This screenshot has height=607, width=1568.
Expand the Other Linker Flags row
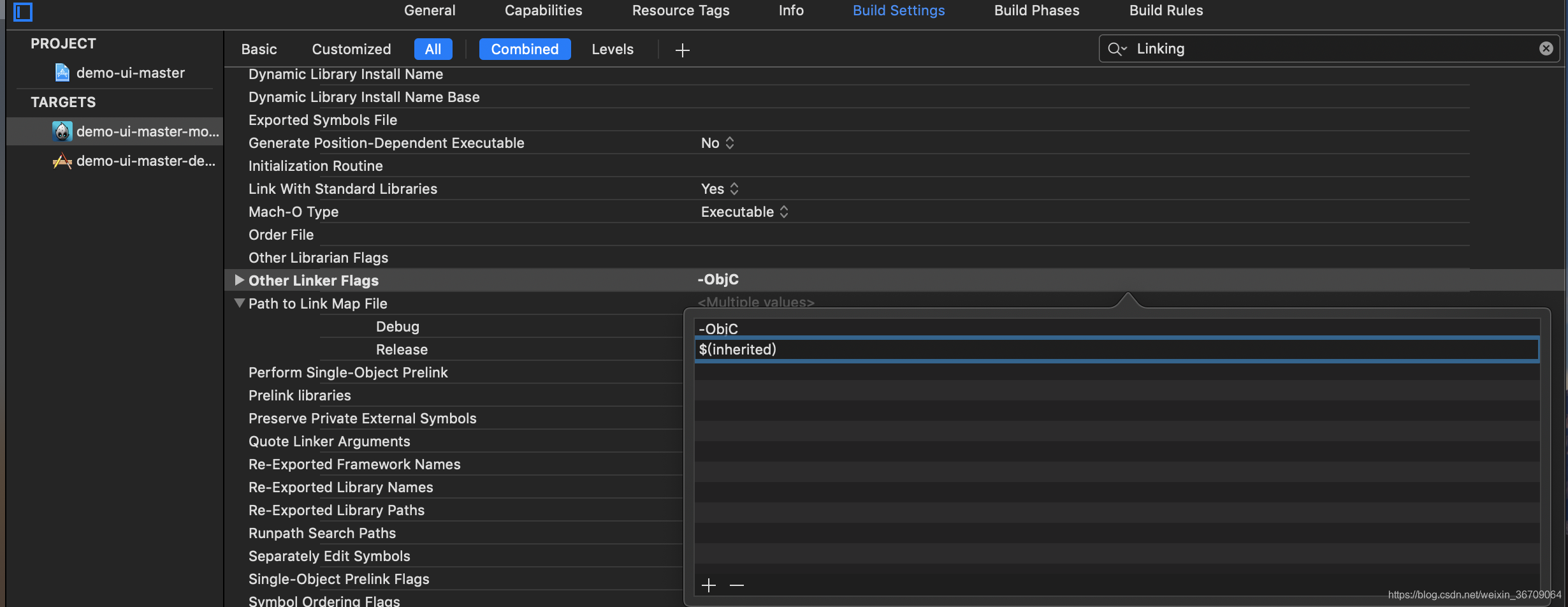(x=240, y=280)
